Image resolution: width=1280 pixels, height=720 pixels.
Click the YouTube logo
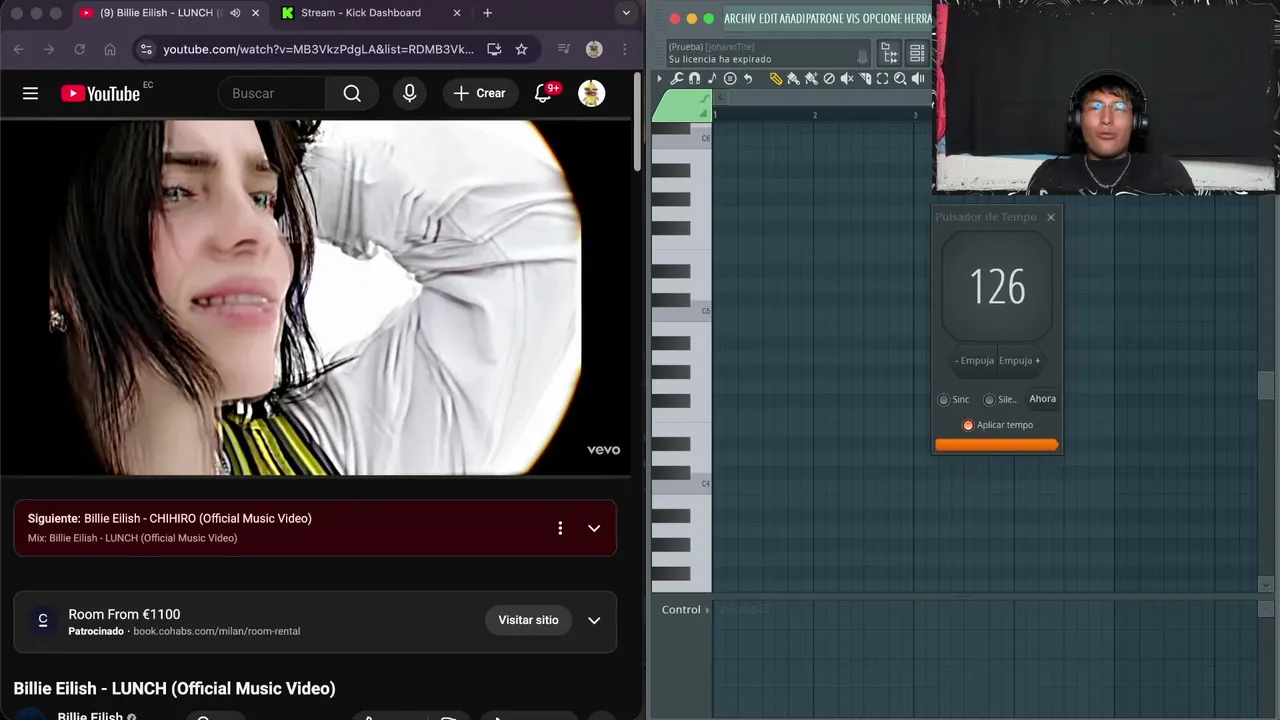(x=101, y=93)
